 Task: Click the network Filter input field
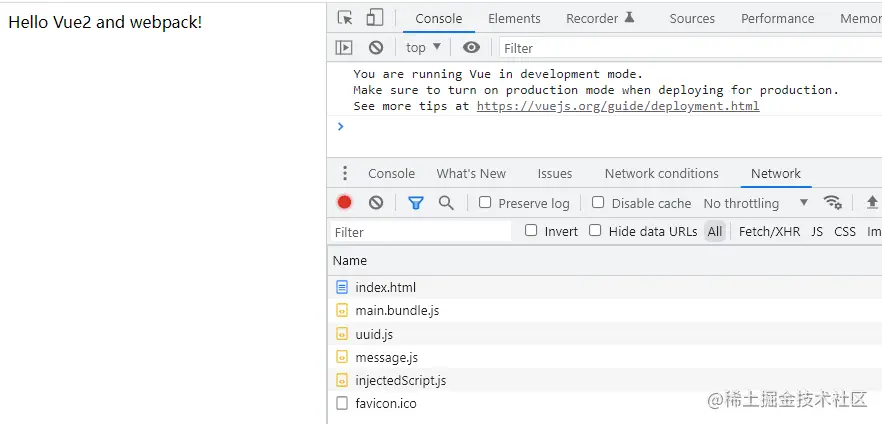click(x=421, y=232)
